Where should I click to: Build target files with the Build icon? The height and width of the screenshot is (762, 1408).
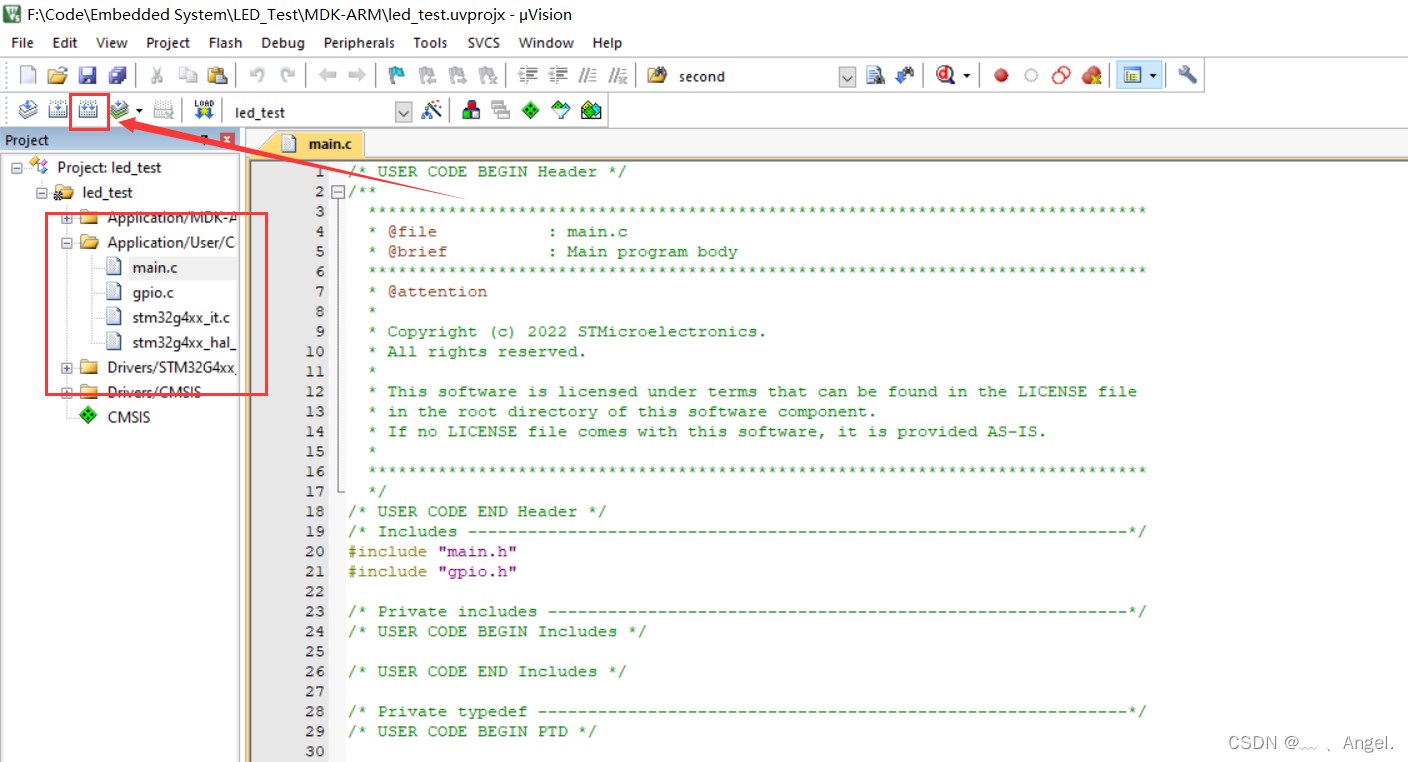(58, 111)
